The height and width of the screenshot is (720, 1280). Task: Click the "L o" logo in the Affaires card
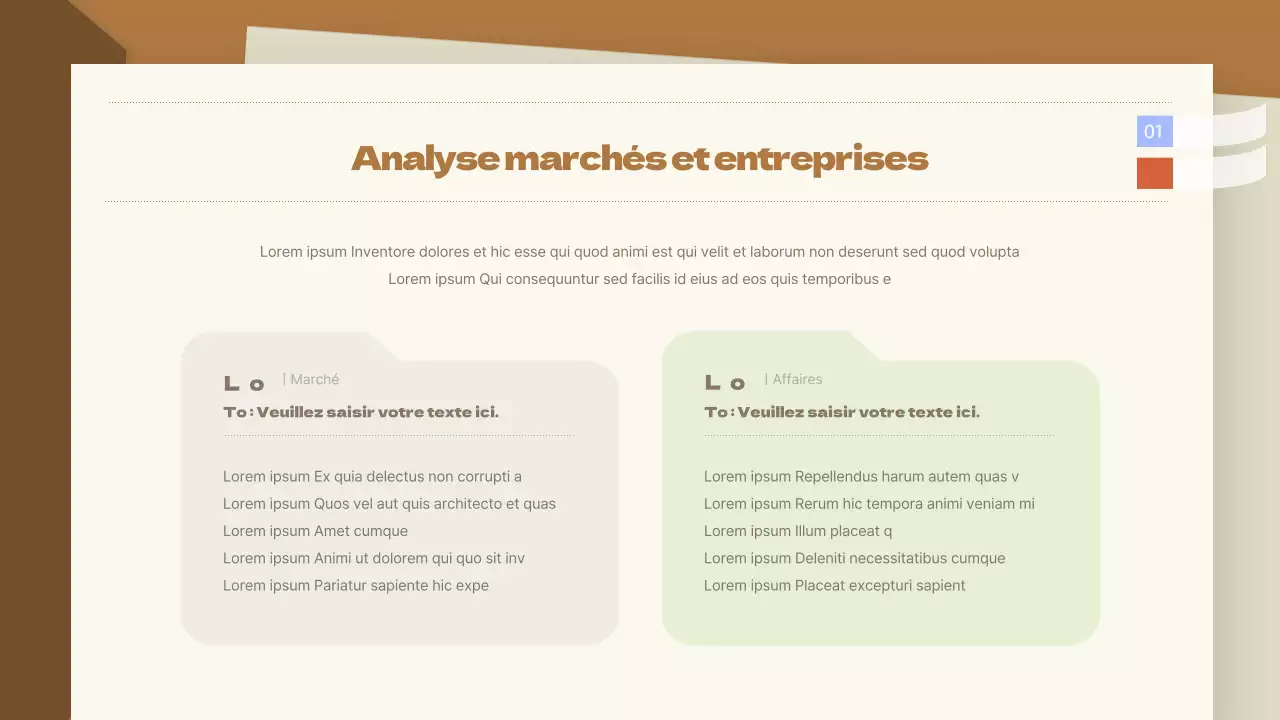(x=725, y=383)
